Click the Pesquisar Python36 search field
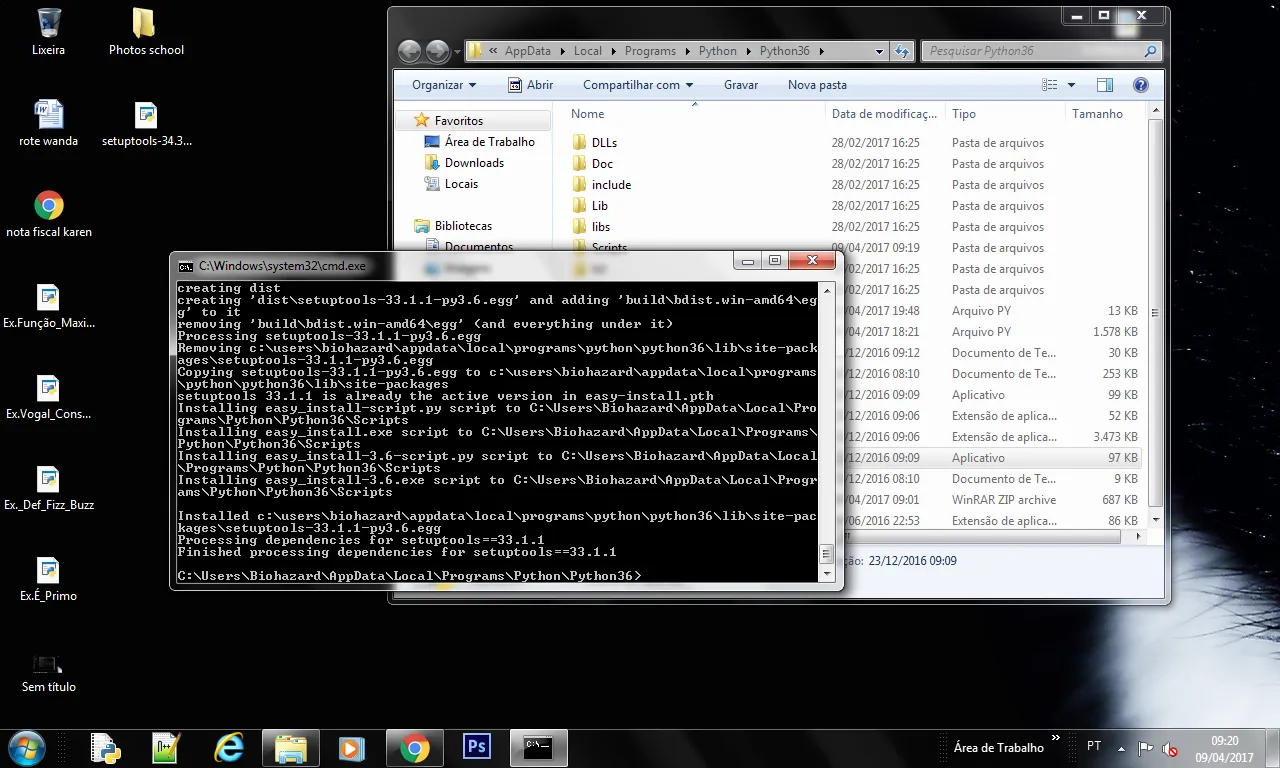1280x768 pixels. (x=1030, y=51)
